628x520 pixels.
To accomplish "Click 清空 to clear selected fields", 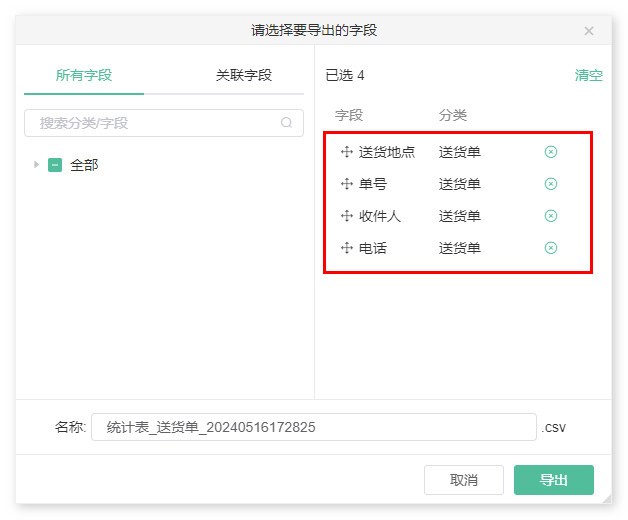I will pyautogui.click(x=588, y=75).
